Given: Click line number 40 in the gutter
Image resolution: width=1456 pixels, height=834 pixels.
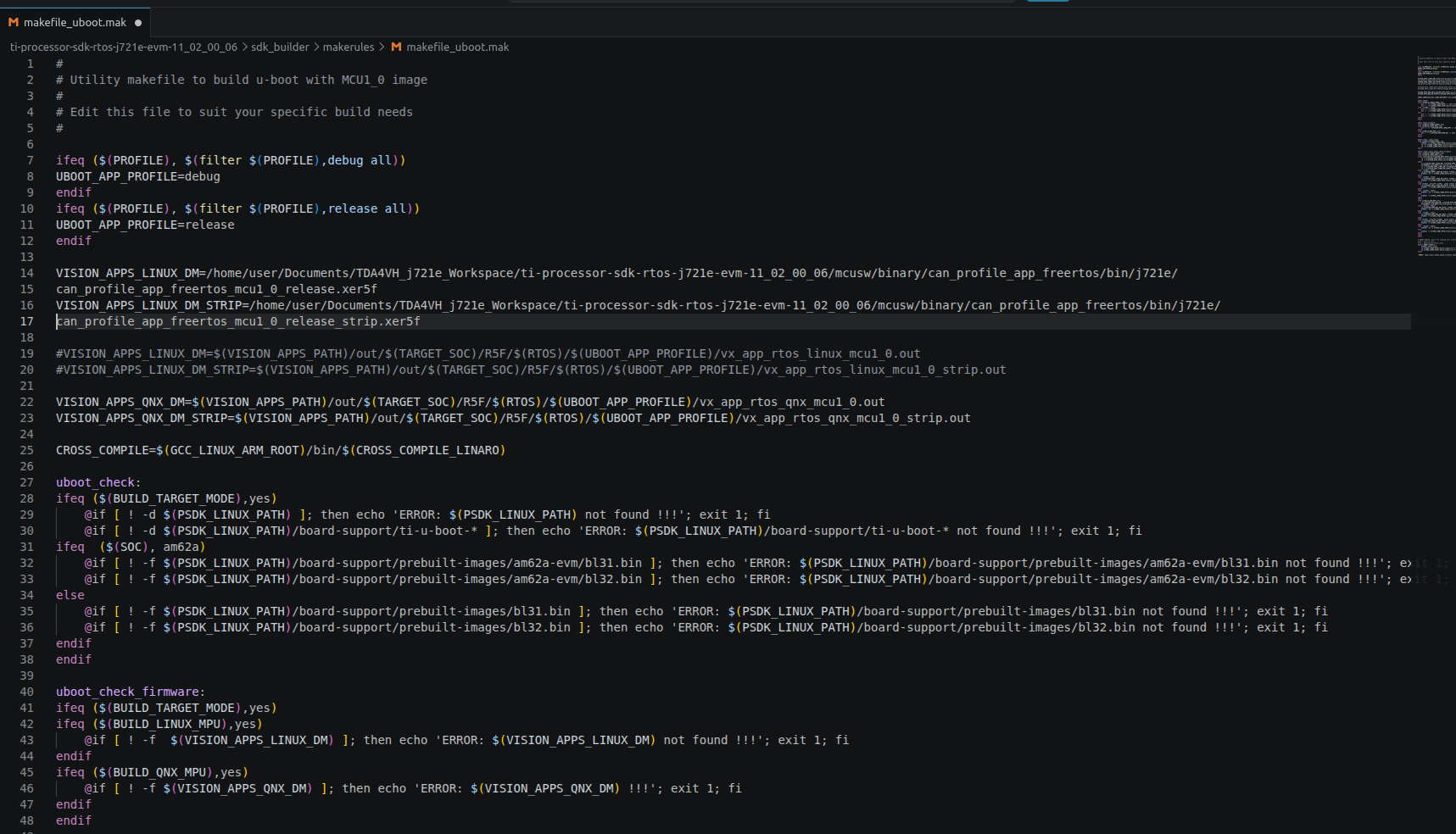Looking at the screenshot, I should tap(27, 692).
